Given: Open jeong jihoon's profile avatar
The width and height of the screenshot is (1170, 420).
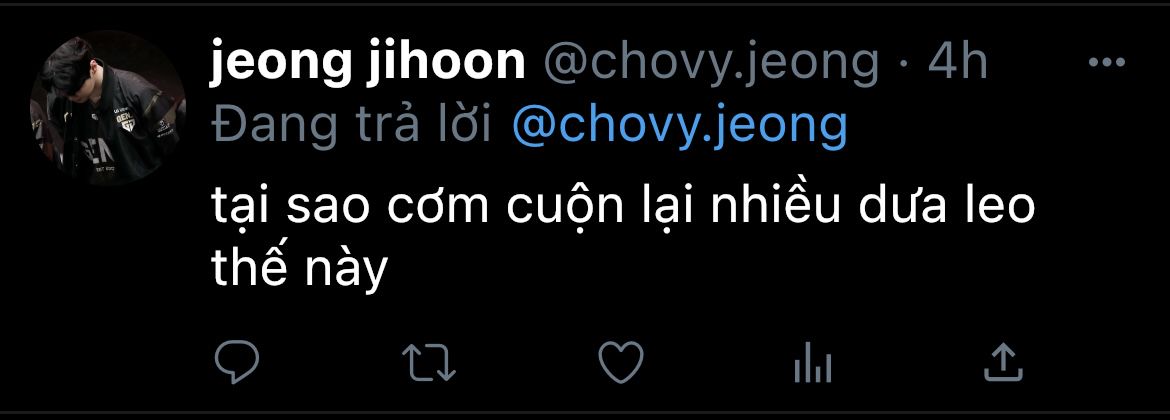Looking at the screenshot, I should pyautogui.click(x=107, y=107).
